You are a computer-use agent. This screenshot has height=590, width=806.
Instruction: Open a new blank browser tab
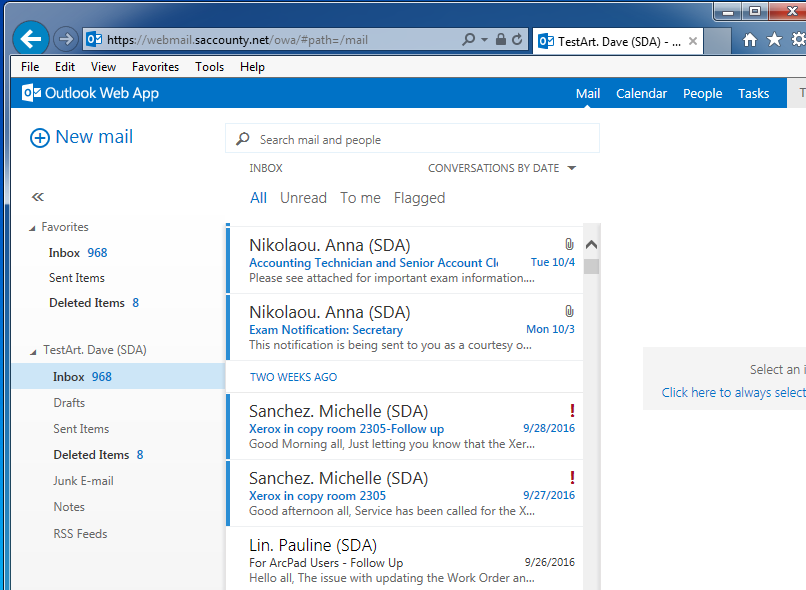coord(717,41)
